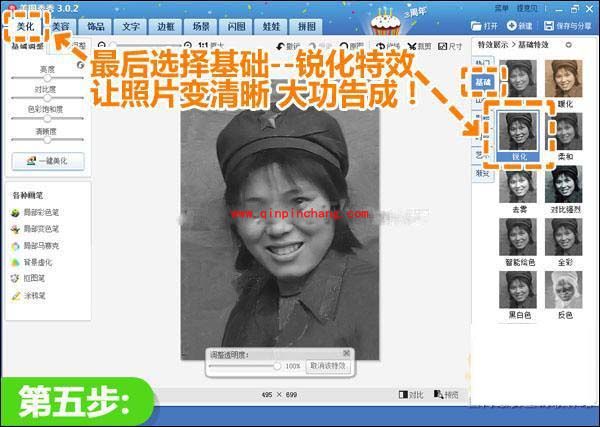Open the 菜单 menu in title bar
This screenshot has width=600, height=427.
pyautogui.click(x=501, y=8)
